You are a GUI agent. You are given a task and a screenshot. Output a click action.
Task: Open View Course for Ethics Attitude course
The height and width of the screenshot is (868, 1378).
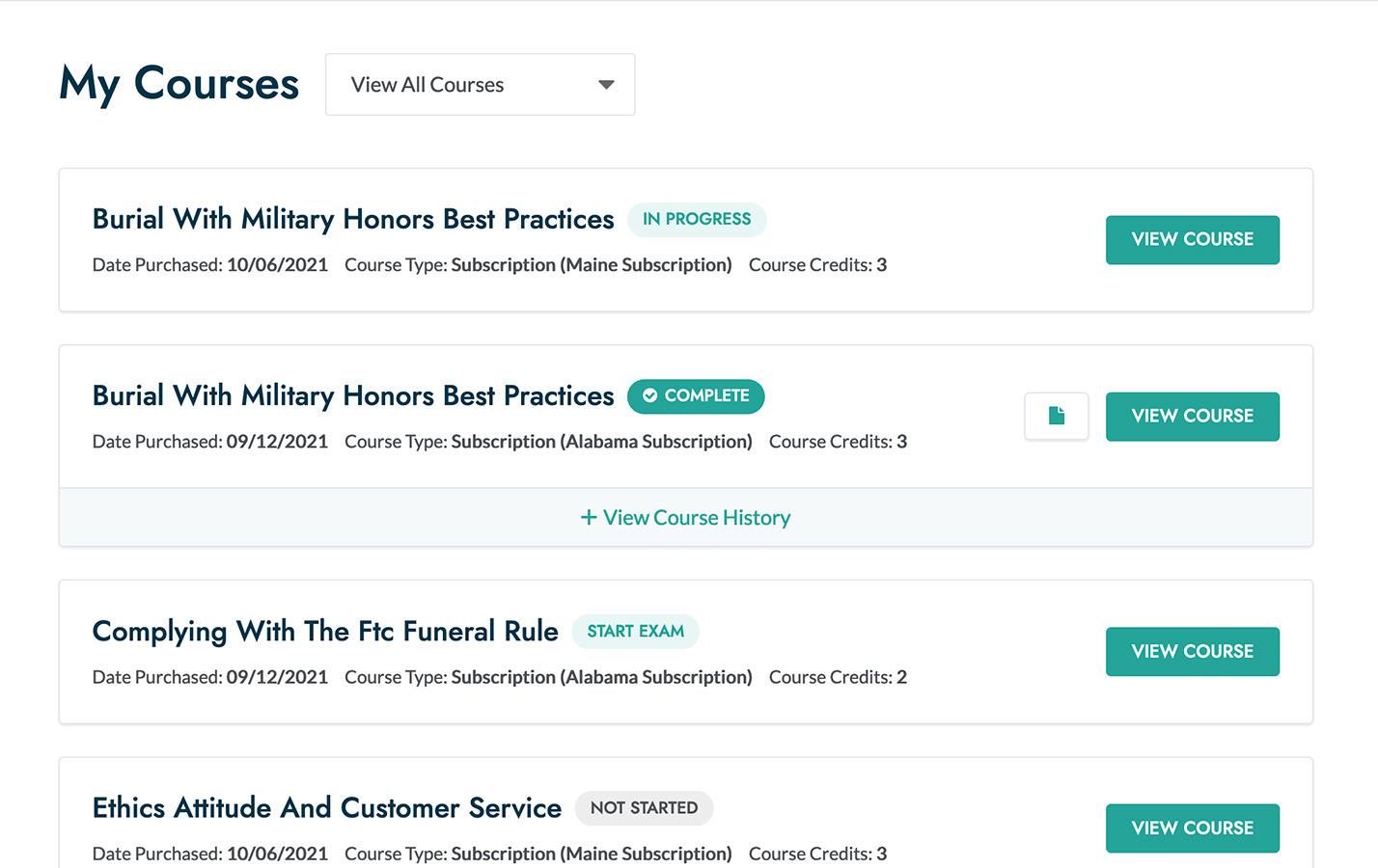pos(1192,827)
